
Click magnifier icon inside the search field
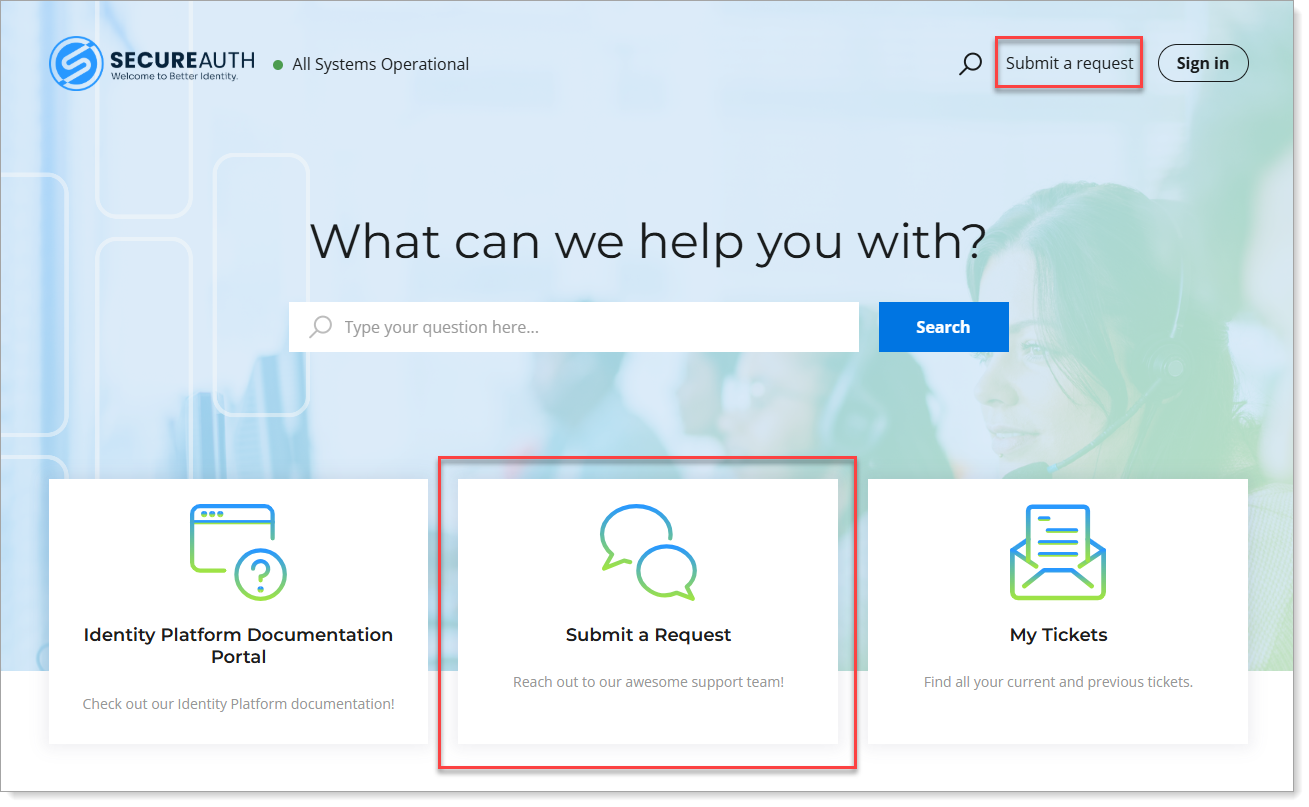pyautogui.click(x=321, y=327)
